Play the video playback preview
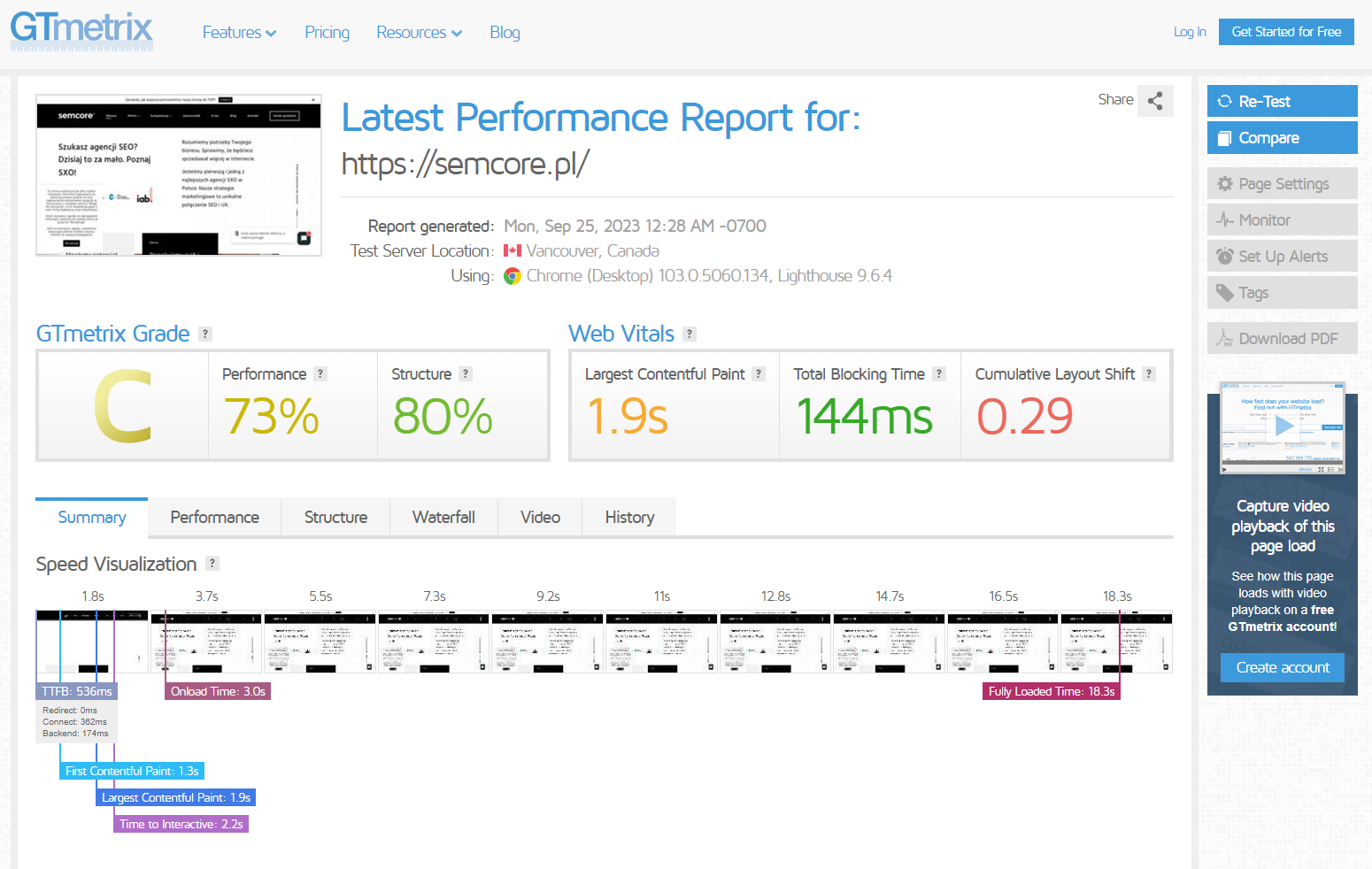Screen dimensions: 1372x869 click(1283, 427)
